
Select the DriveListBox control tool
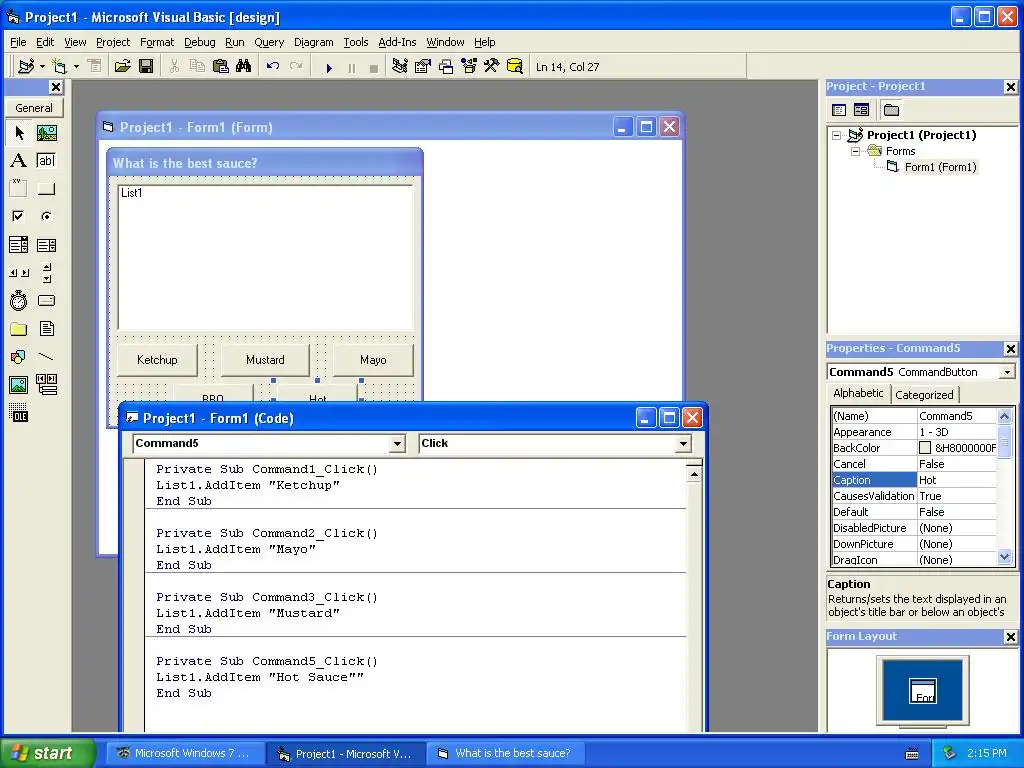(46, 301)
